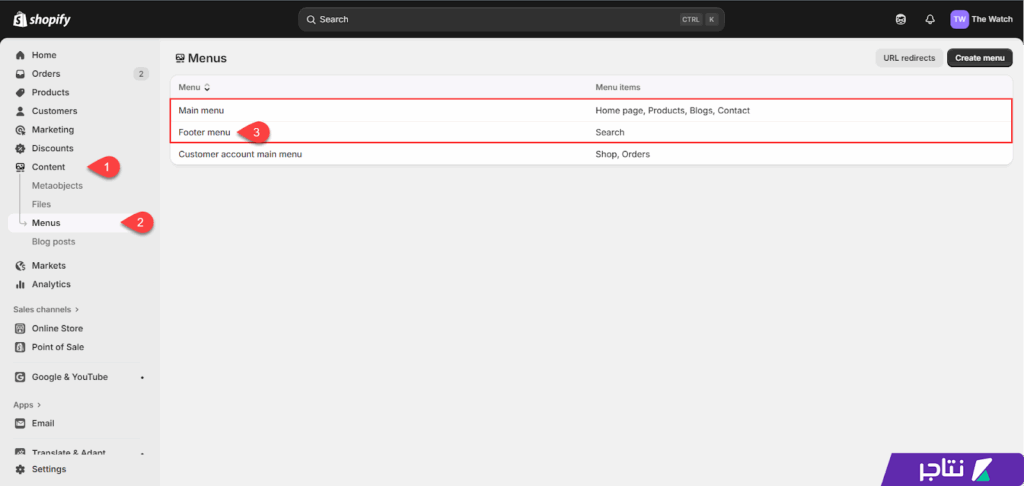Select Metaobjects in the Content submenu

57,185
